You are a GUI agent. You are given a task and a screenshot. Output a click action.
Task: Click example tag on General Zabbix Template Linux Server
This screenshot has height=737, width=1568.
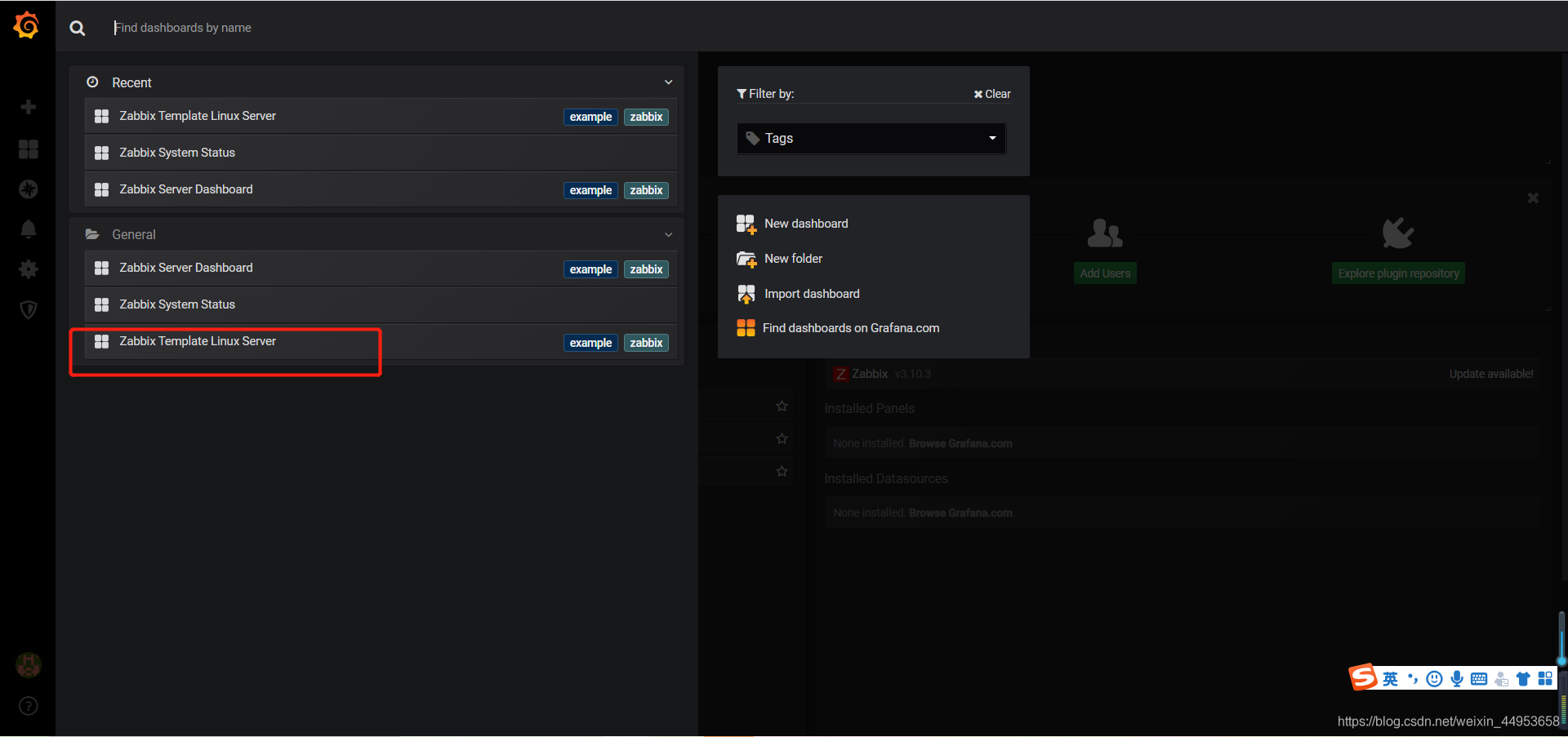coord(590,343)
